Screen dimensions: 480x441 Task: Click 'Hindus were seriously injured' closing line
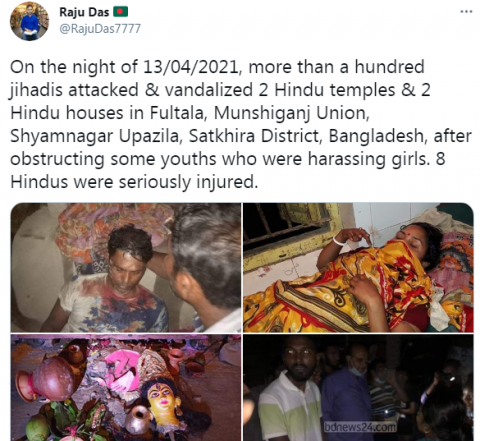coord(134,182)
